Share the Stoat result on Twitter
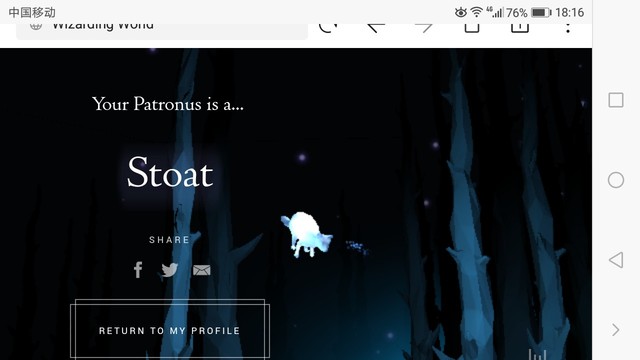640x360 pixels. coord(169,270)
